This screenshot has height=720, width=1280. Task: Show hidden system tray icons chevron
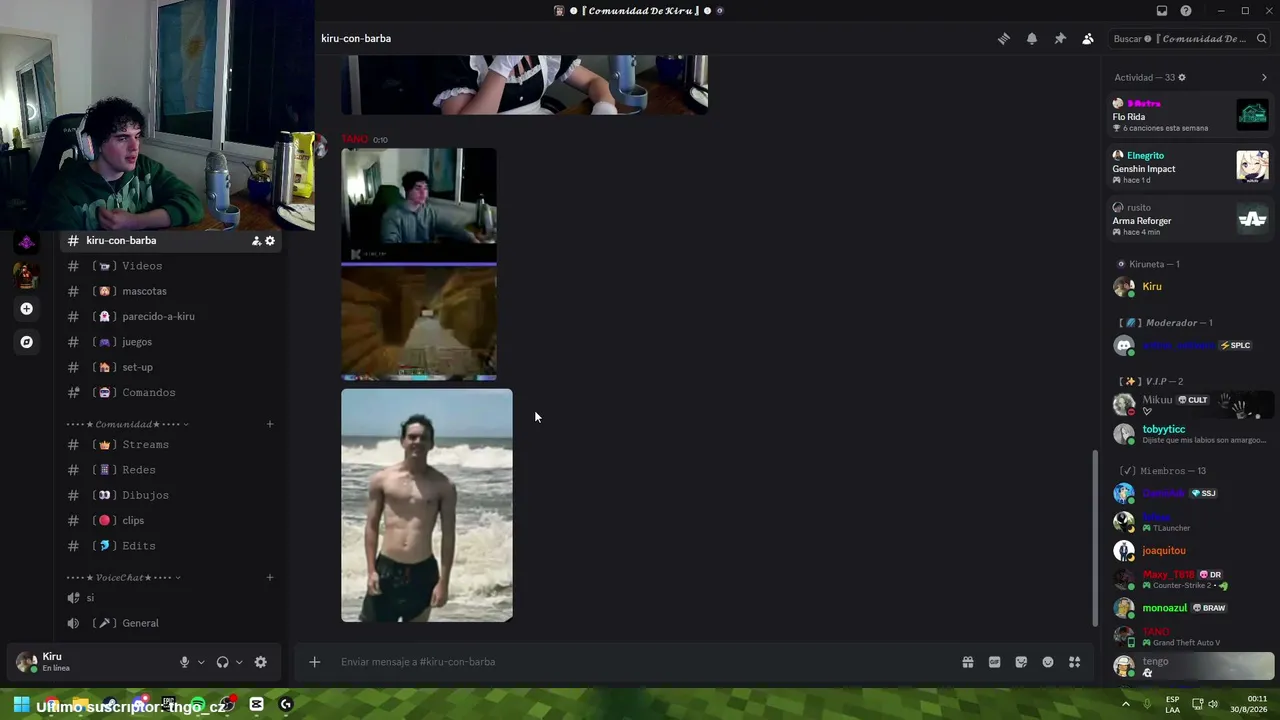[x=1126, y=705]
